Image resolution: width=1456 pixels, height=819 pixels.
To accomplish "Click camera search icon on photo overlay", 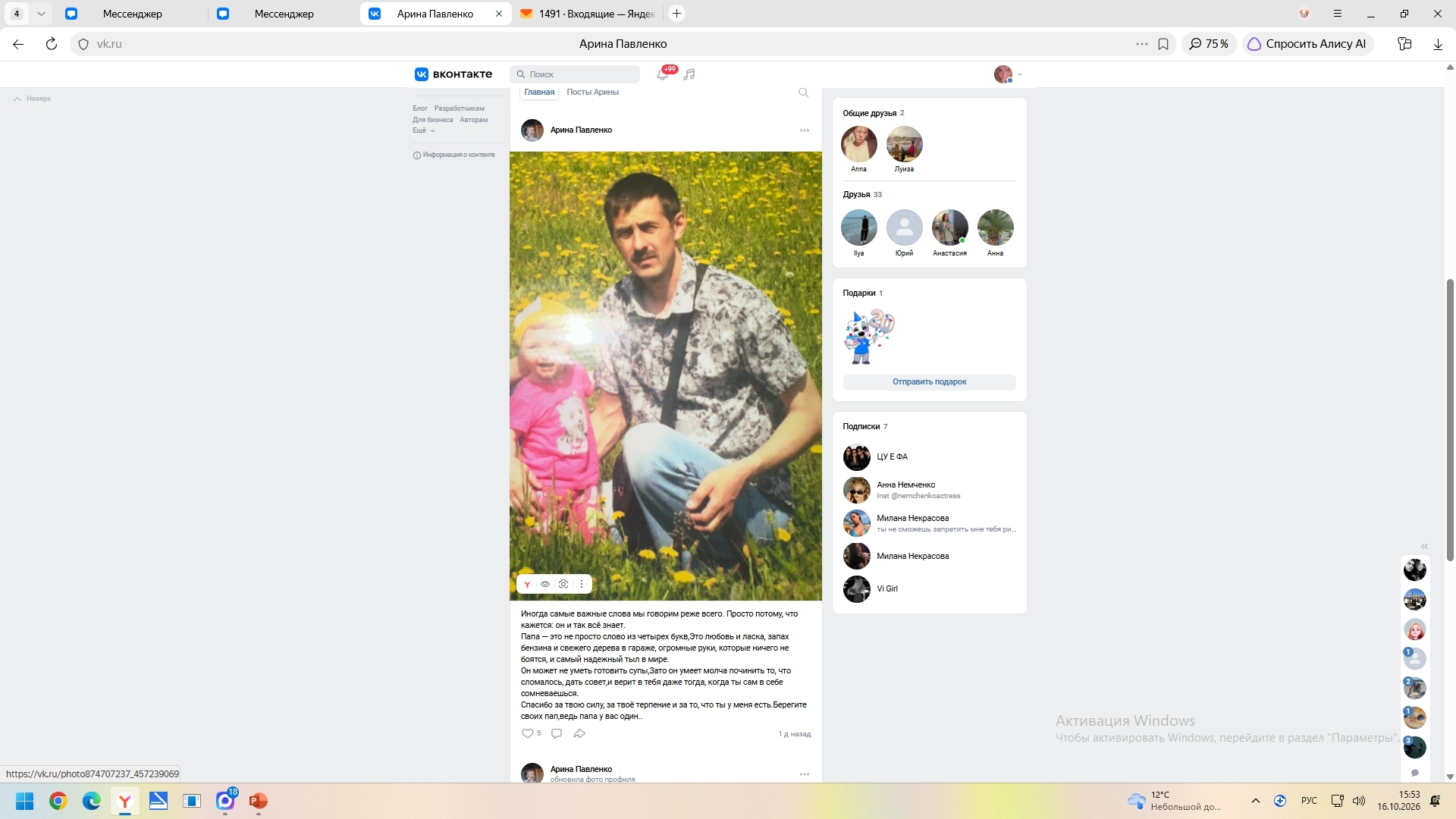I will pyautogui.click(x=563, y=584).
